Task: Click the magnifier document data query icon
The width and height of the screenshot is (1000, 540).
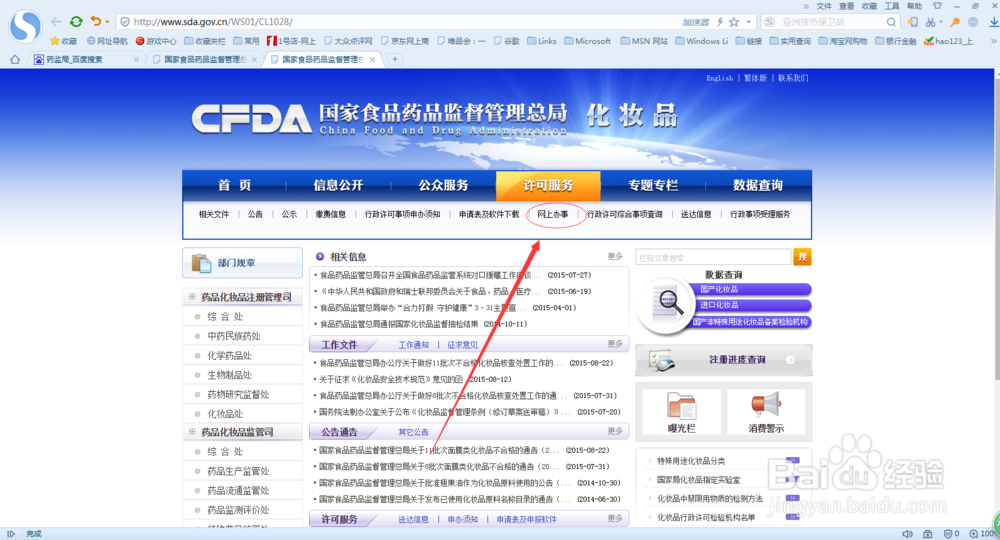Action: pos(667,303)
